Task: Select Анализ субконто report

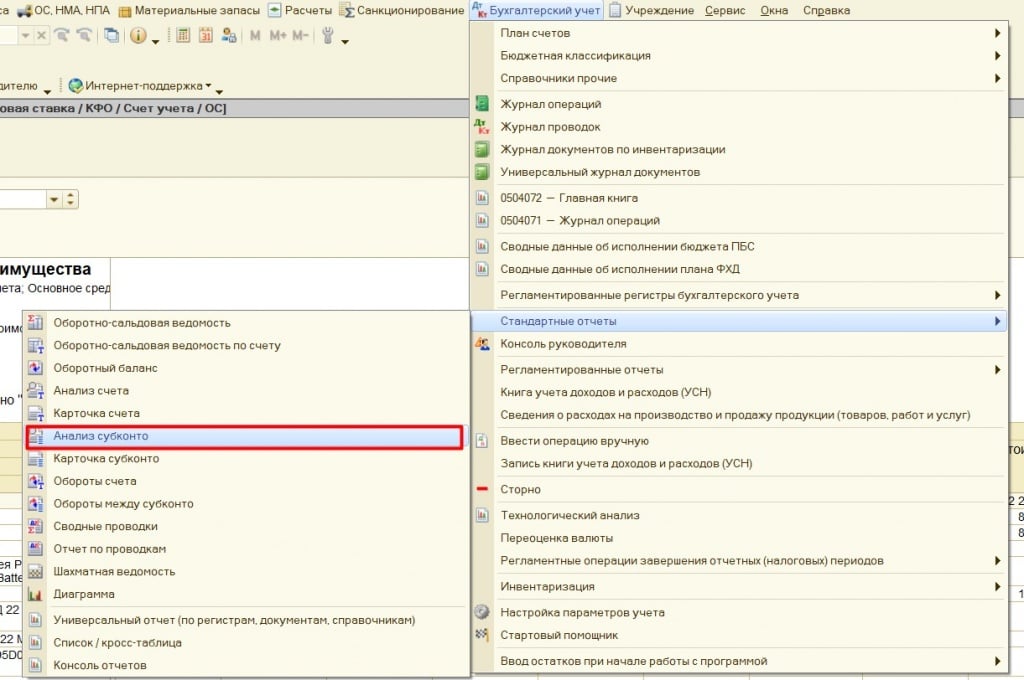Action: coord(101,436)
